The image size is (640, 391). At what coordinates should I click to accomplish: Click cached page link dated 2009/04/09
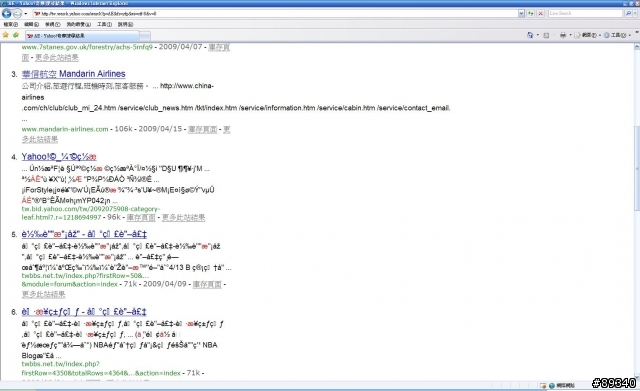tap(207, 284)
